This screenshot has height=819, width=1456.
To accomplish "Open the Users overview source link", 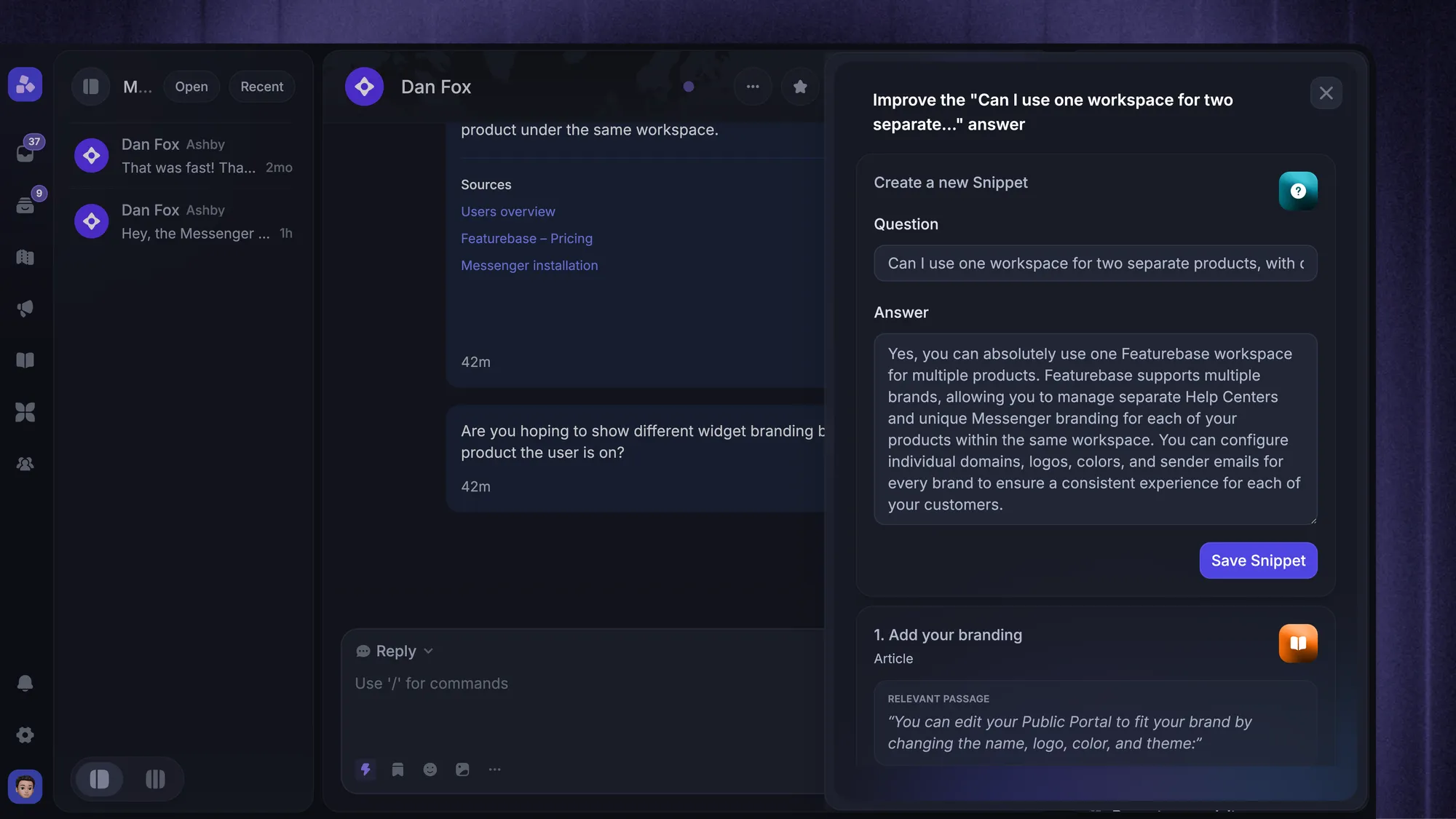I will tap(508, 212).
